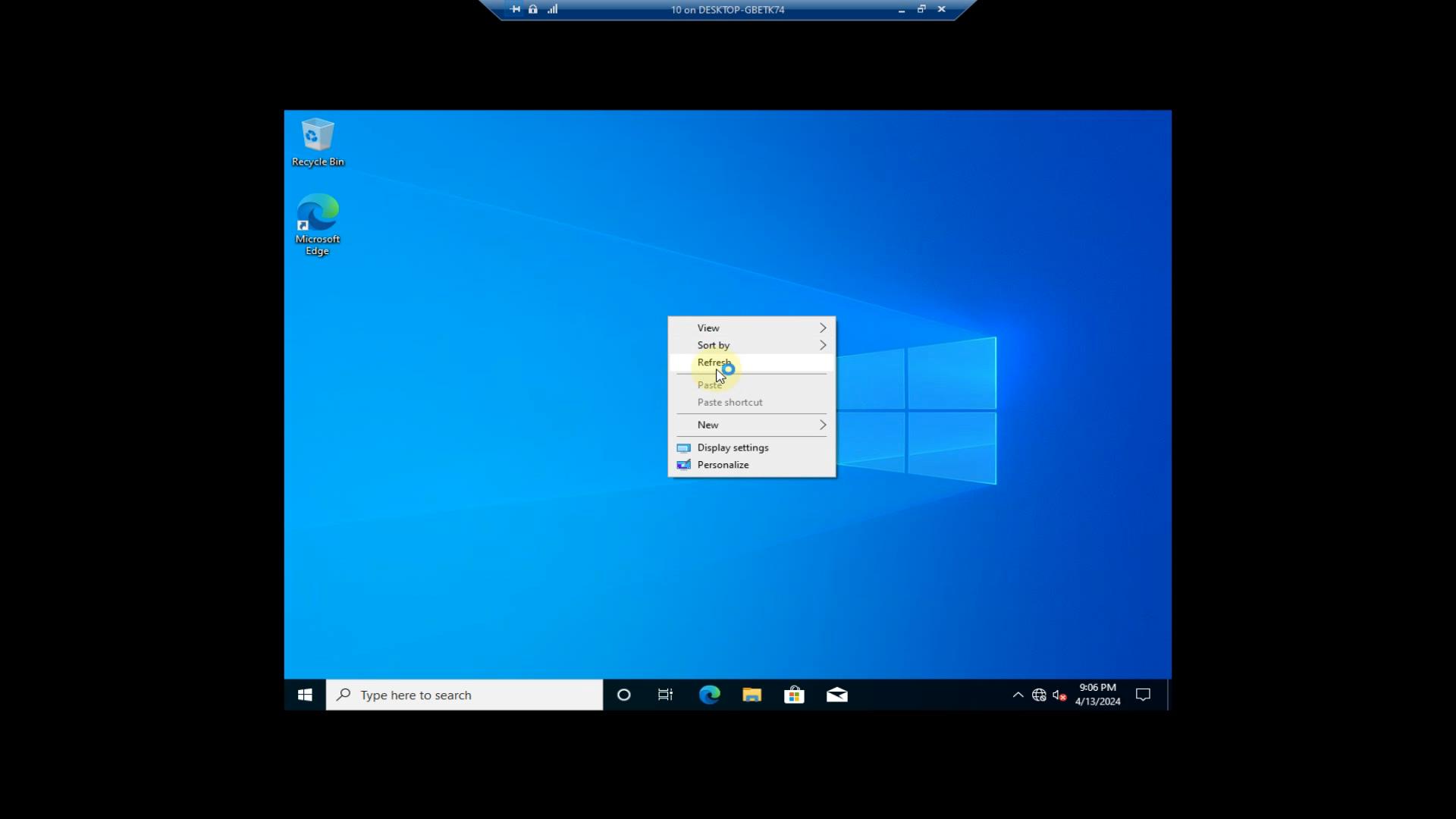Click the 10 on DESKTOP-GBETK74 title
This screenshot has height=819, width=1456.
point(727,10)
